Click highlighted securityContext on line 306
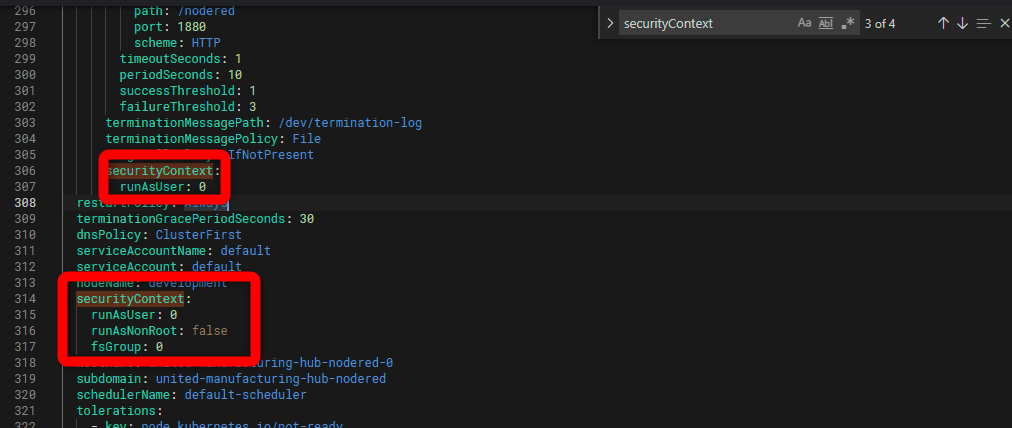1012x428 pixels. point(159,171)
